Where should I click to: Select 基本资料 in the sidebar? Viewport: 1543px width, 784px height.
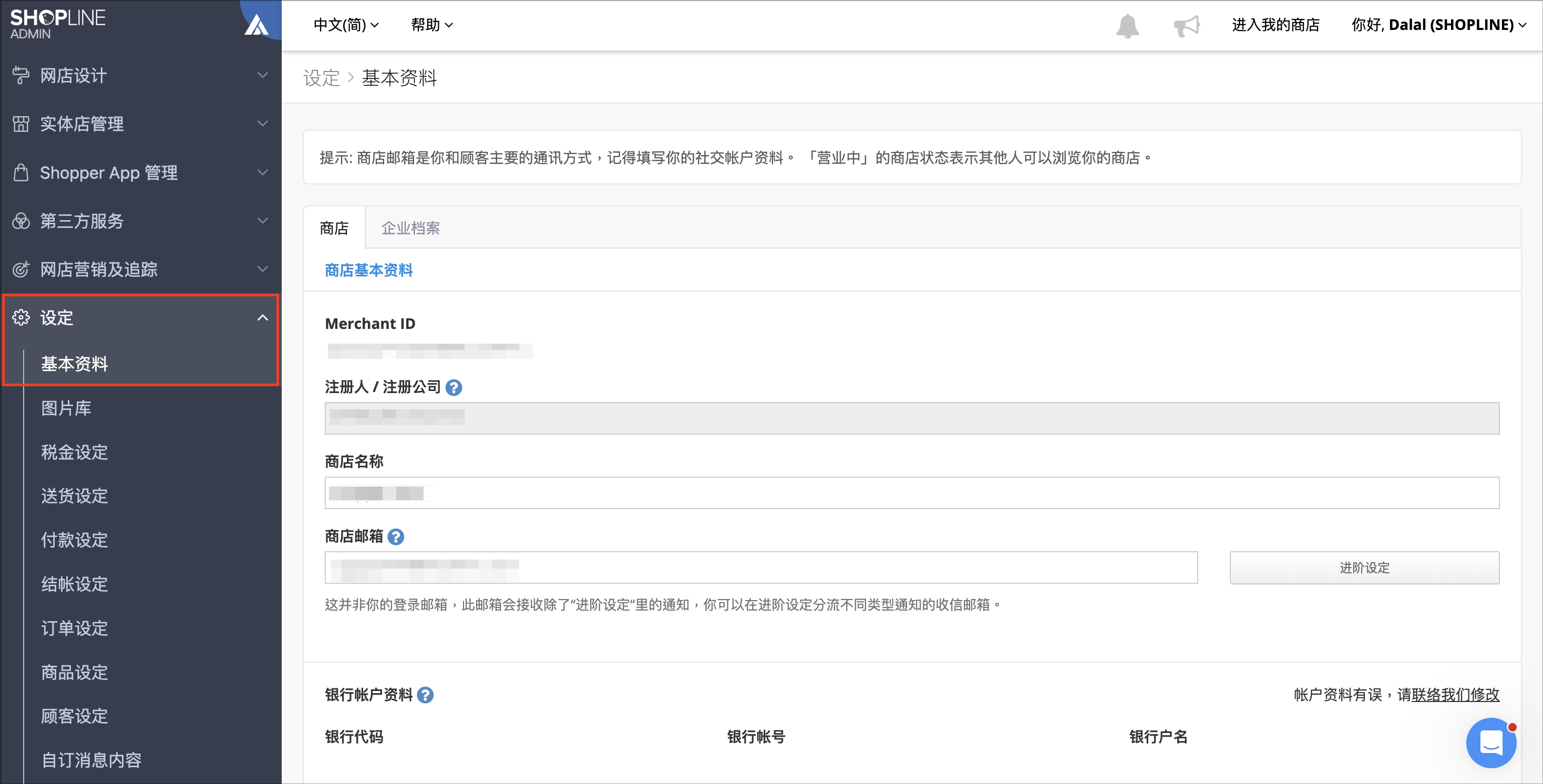(74, 364)
